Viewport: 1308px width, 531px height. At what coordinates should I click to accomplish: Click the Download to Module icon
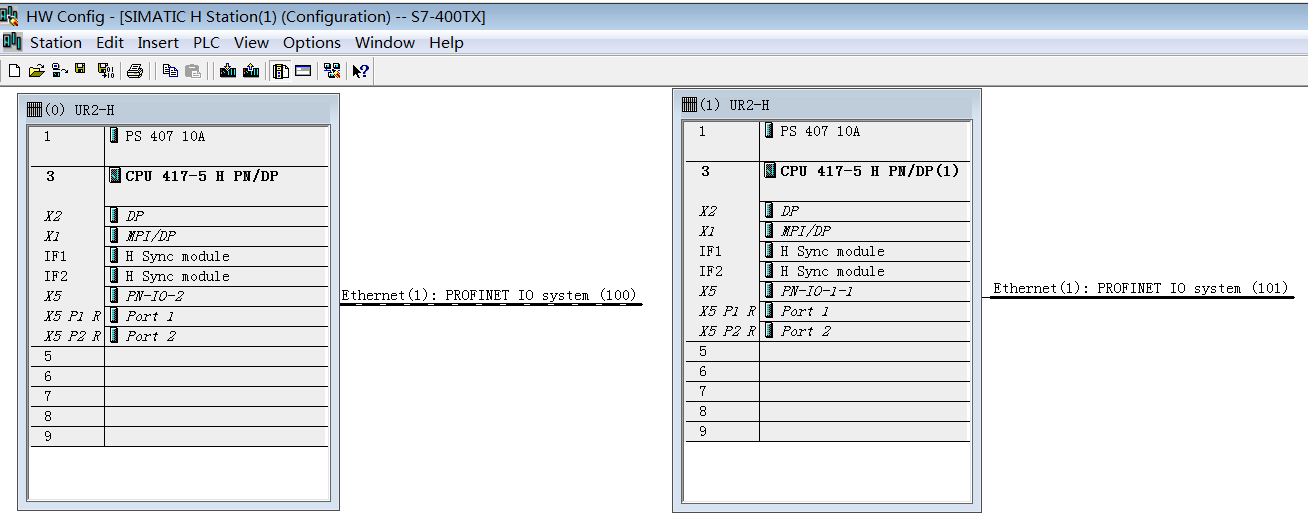228,71
